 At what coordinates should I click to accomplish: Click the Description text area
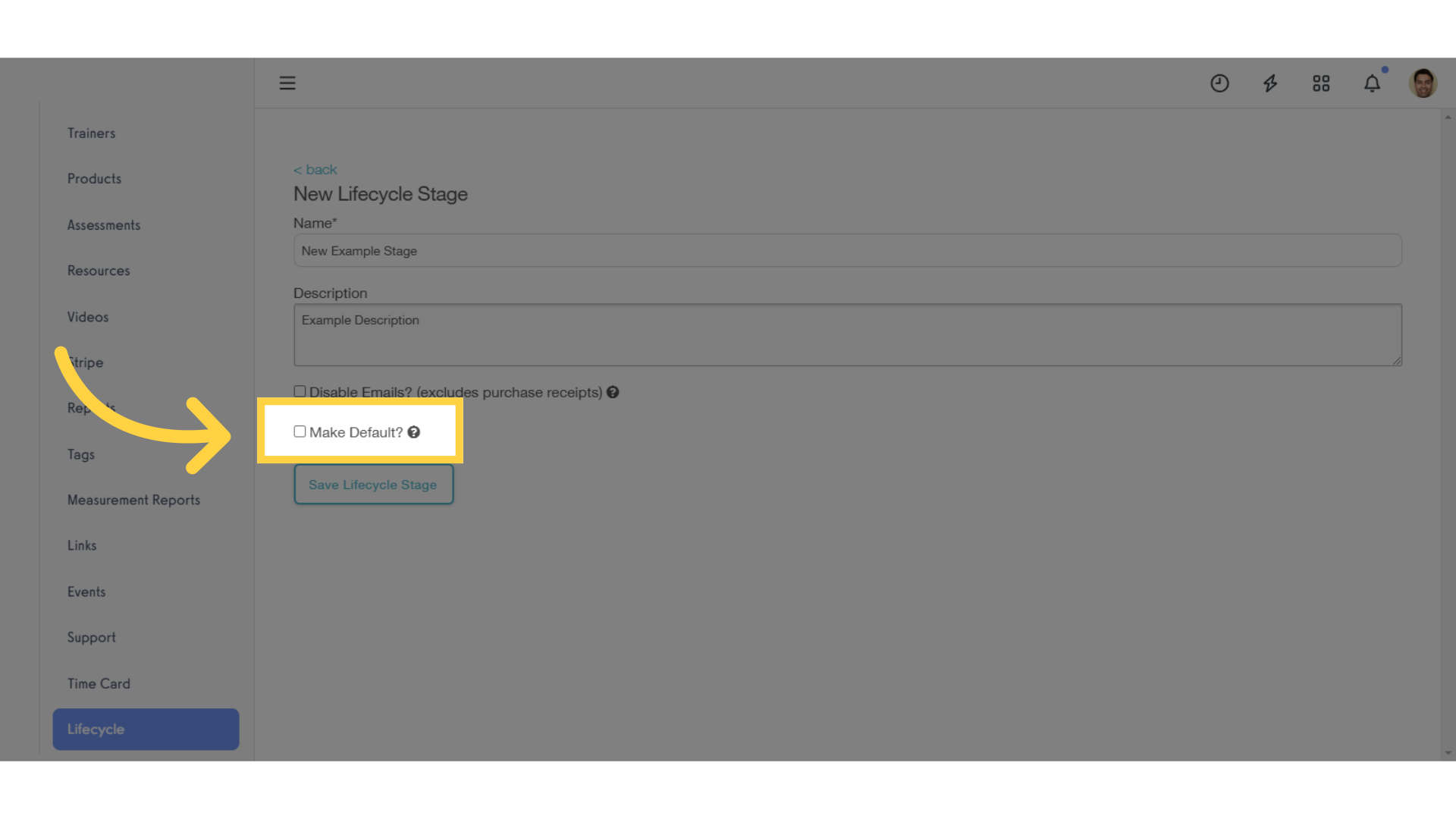pyautogui.click(x=847, y=334)
